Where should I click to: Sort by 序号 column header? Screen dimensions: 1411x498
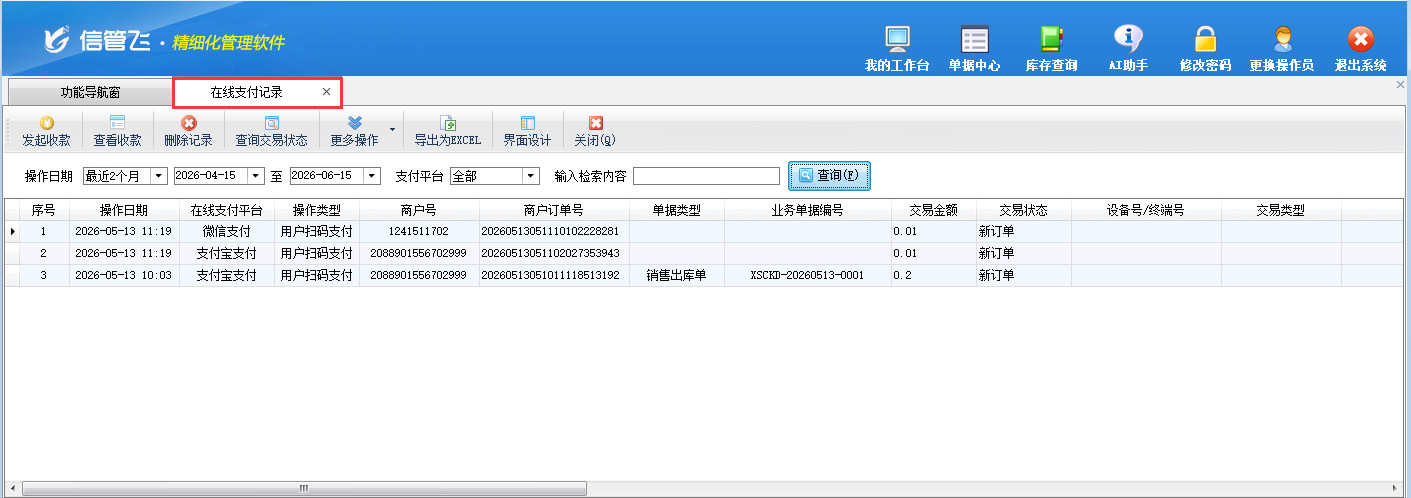point(43,210)
